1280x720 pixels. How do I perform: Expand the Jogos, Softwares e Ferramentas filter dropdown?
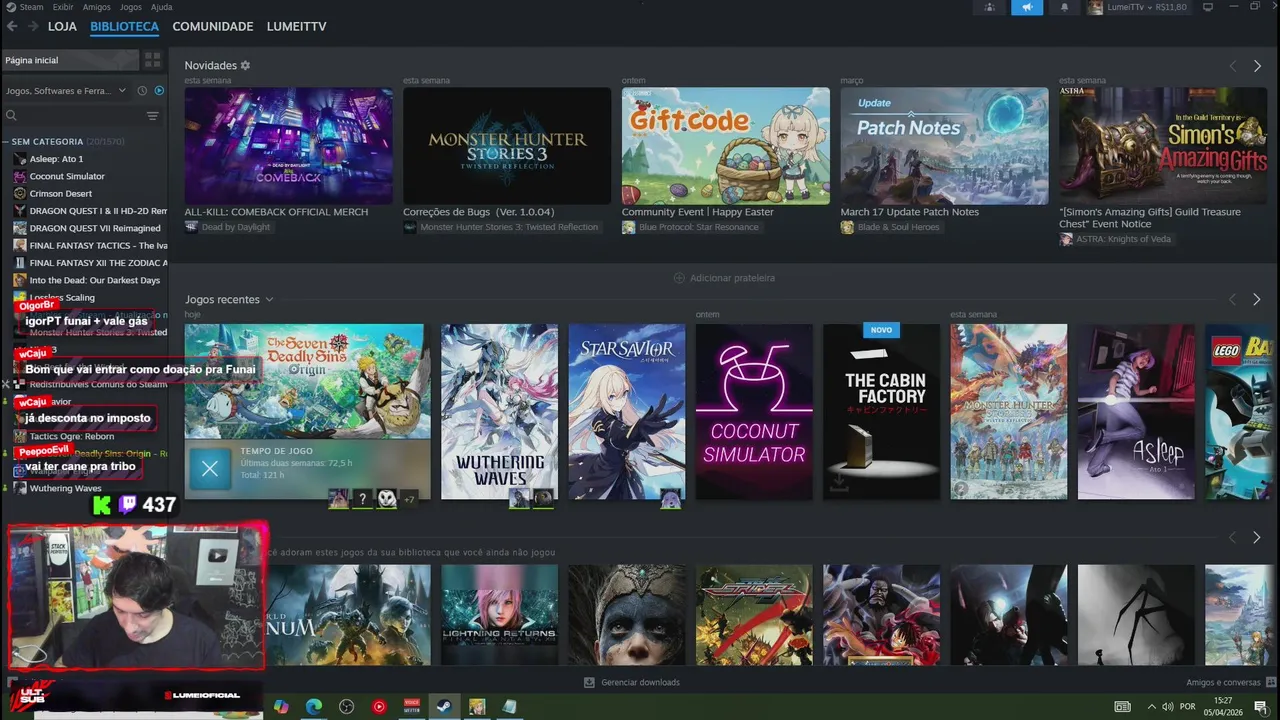66,90
